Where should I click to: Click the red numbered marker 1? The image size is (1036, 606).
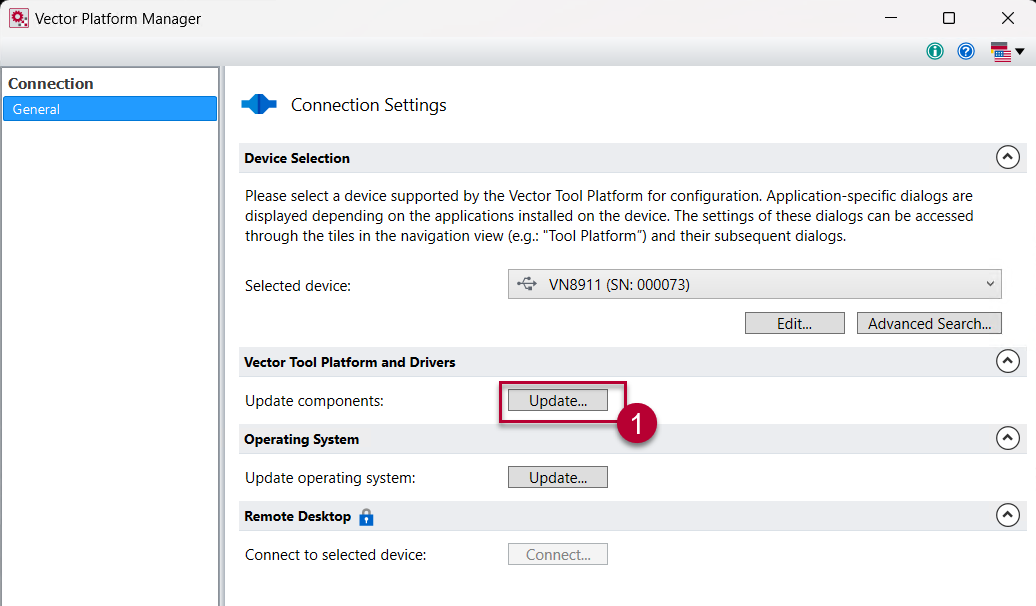[x=636, y=423]
